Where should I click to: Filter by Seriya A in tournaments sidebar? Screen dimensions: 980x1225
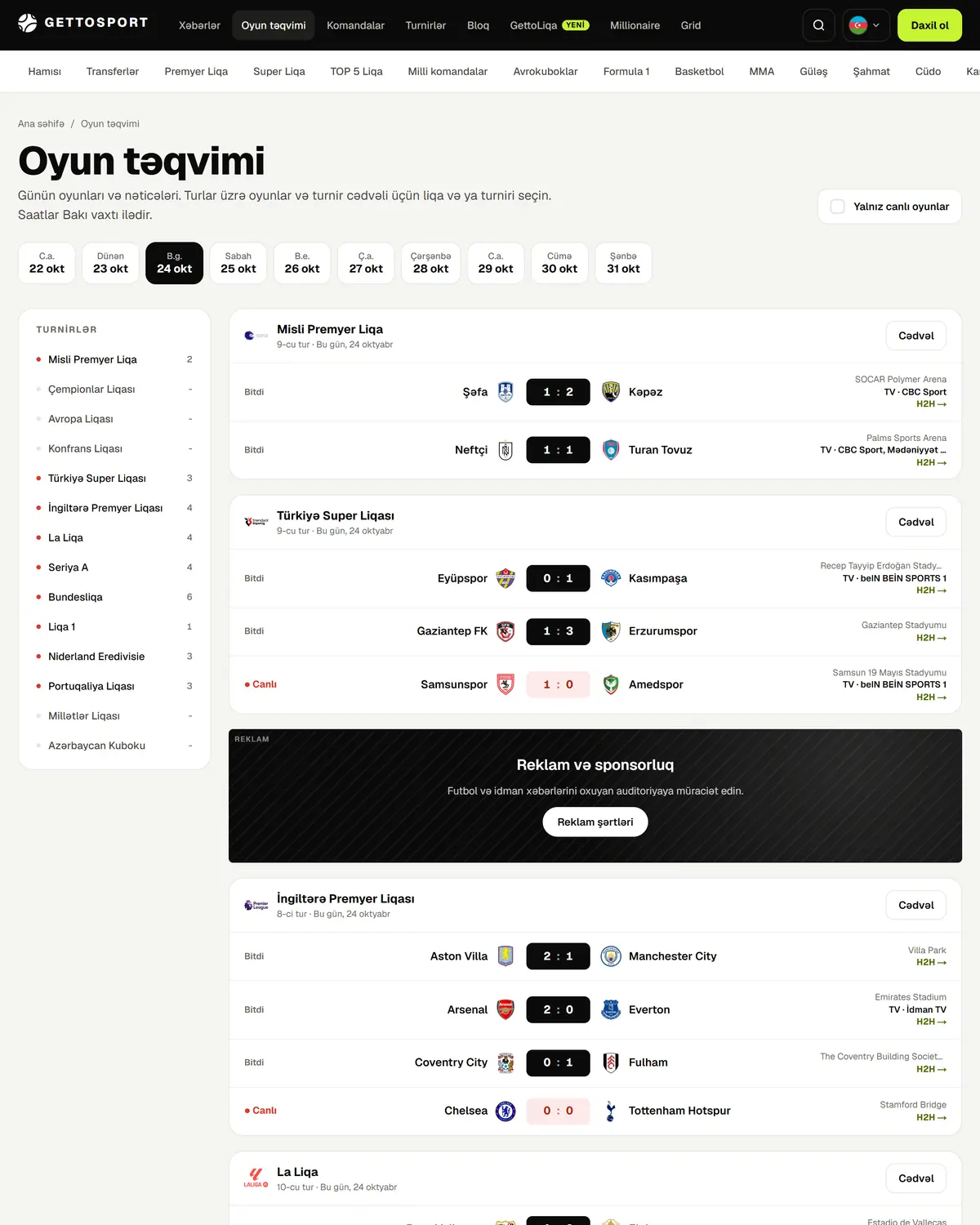(114, 568)
